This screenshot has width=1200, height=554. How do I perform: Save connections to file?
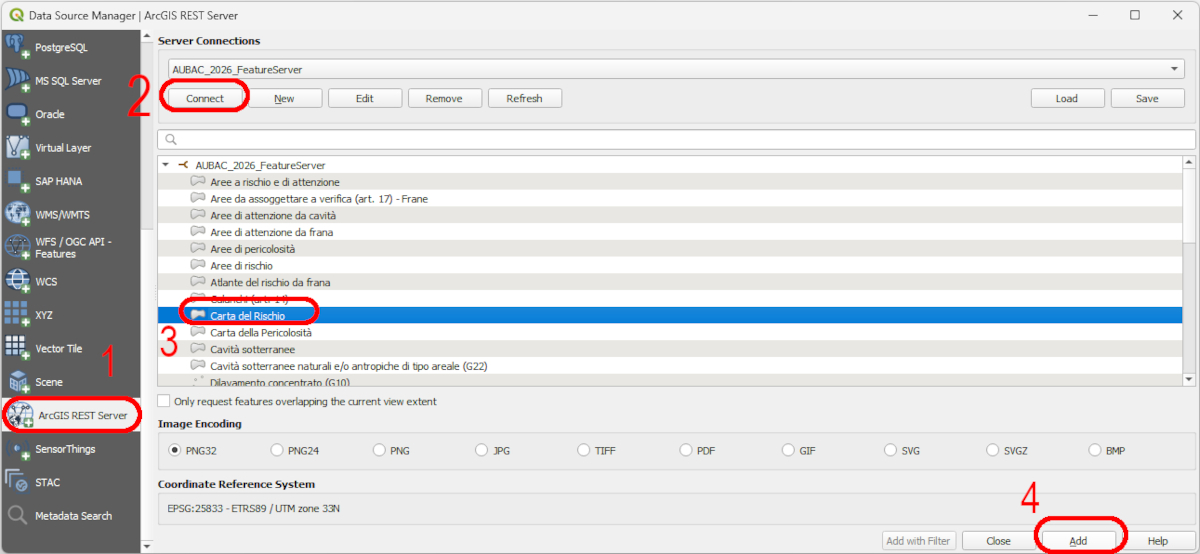tap(1147, 98)
